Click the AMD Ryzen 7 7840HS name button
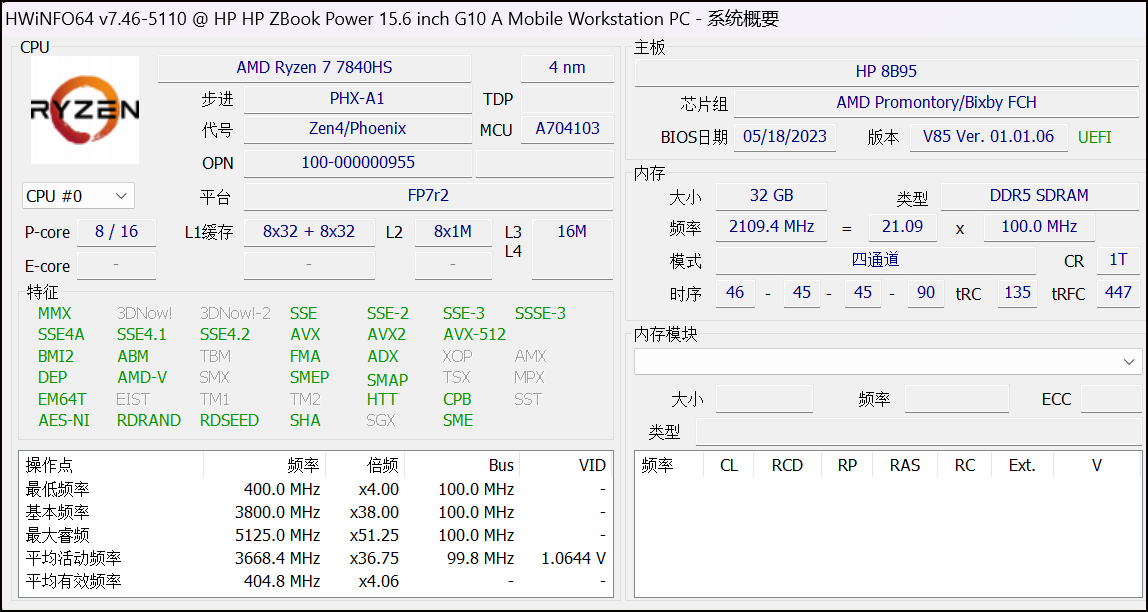 coord(314,68)
